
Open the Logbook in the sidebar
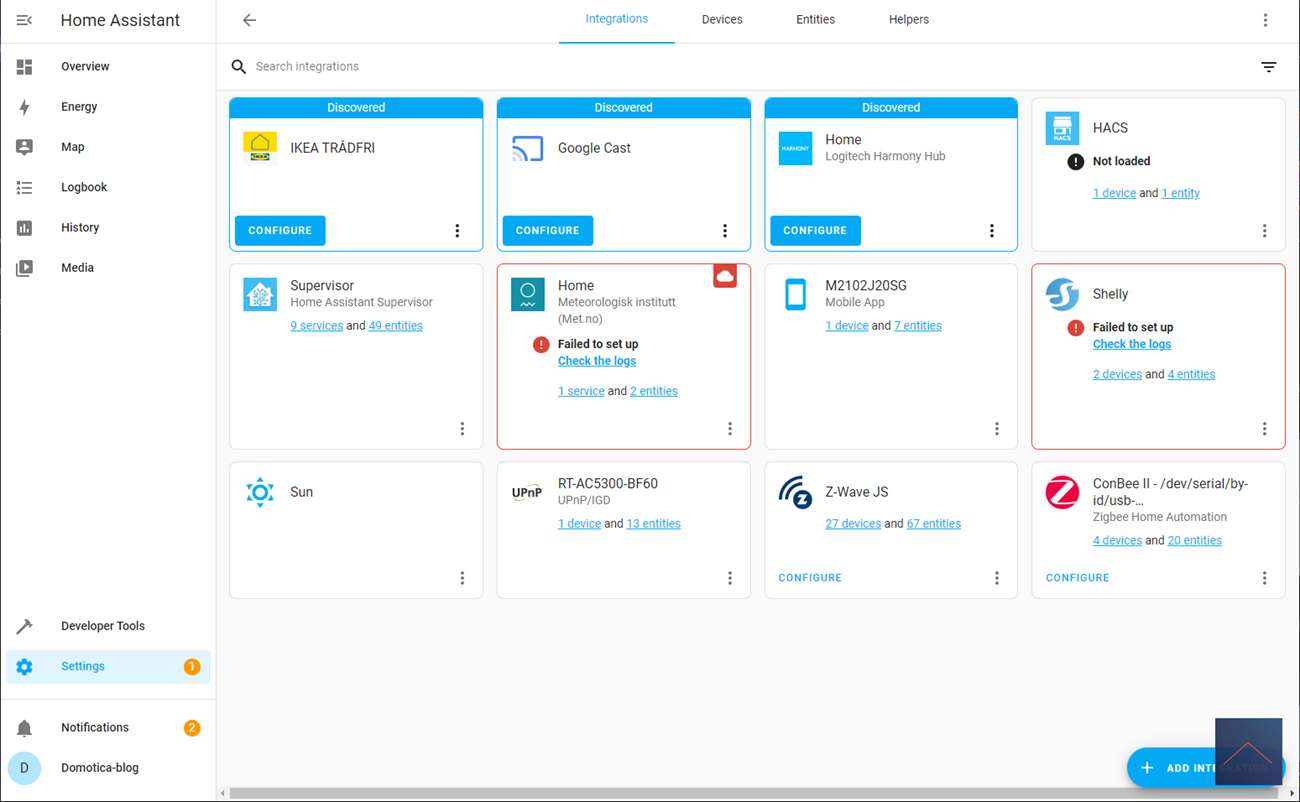84,187
